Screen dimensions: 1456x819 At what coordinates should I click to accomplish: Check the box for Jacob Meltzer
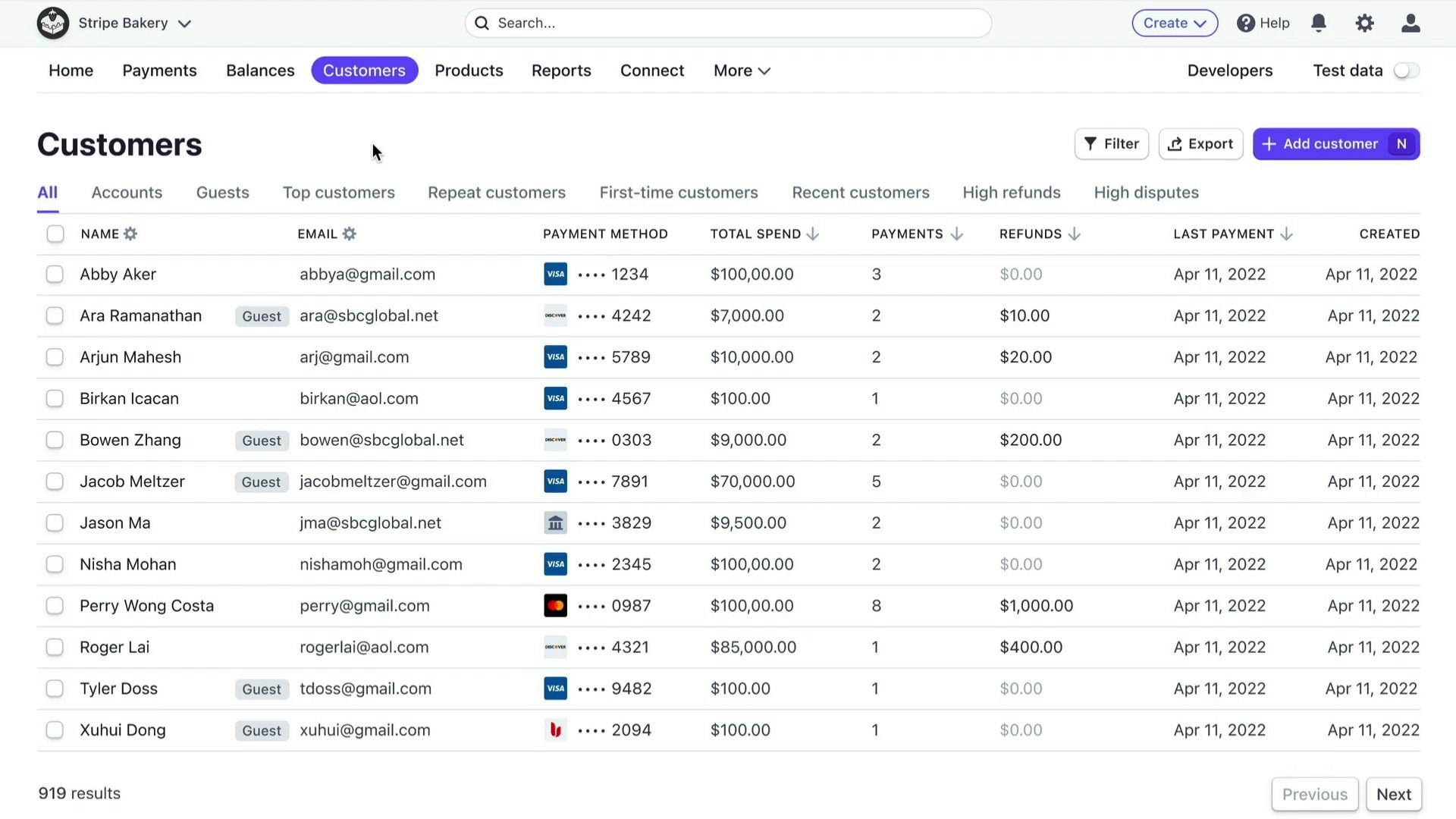coord(55,482)
